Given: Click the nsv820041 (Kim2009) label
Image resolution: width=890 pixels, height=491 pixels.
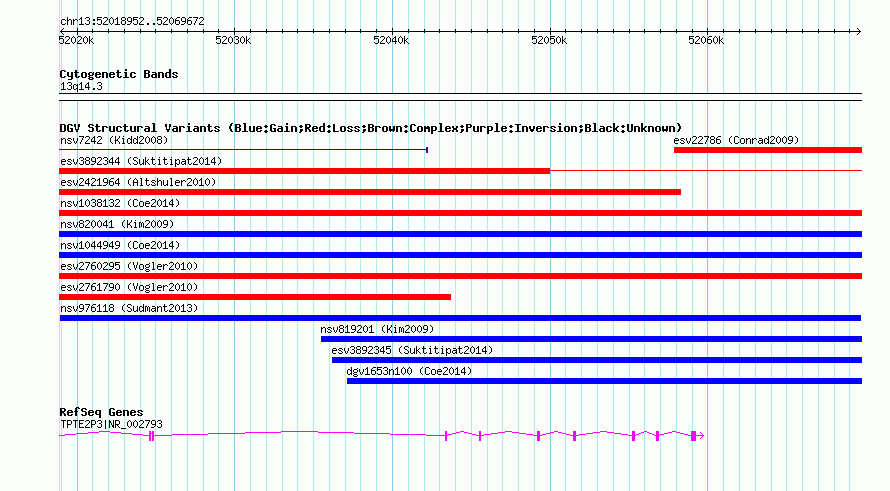Looking at the screenshot, I should (117, 224).
